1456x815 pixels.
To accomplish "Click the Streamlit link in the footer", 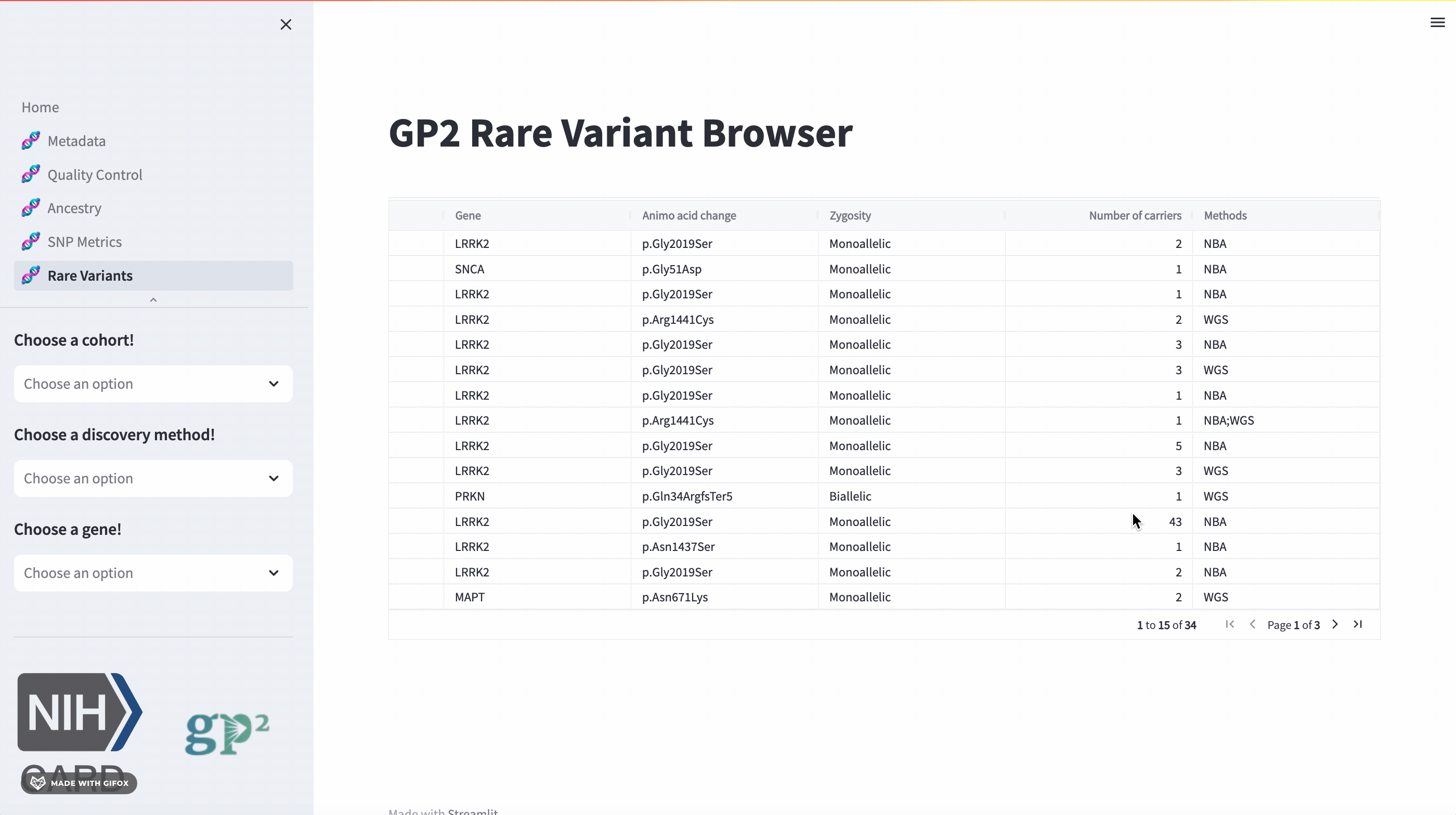I will (x=473, y=811).
